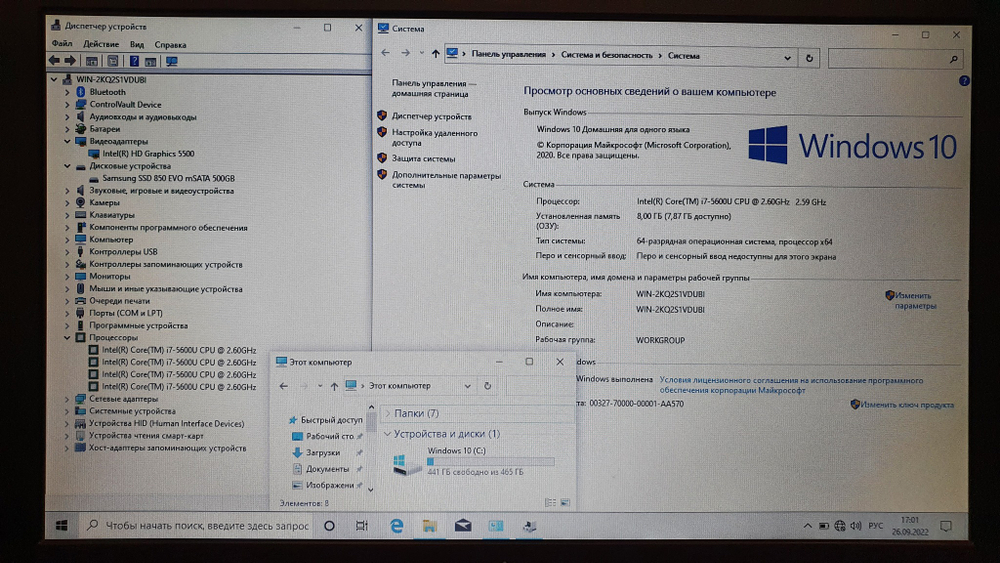Collapse the Дисковые устройства node
Screen dimensions: 1000x563
67,166
